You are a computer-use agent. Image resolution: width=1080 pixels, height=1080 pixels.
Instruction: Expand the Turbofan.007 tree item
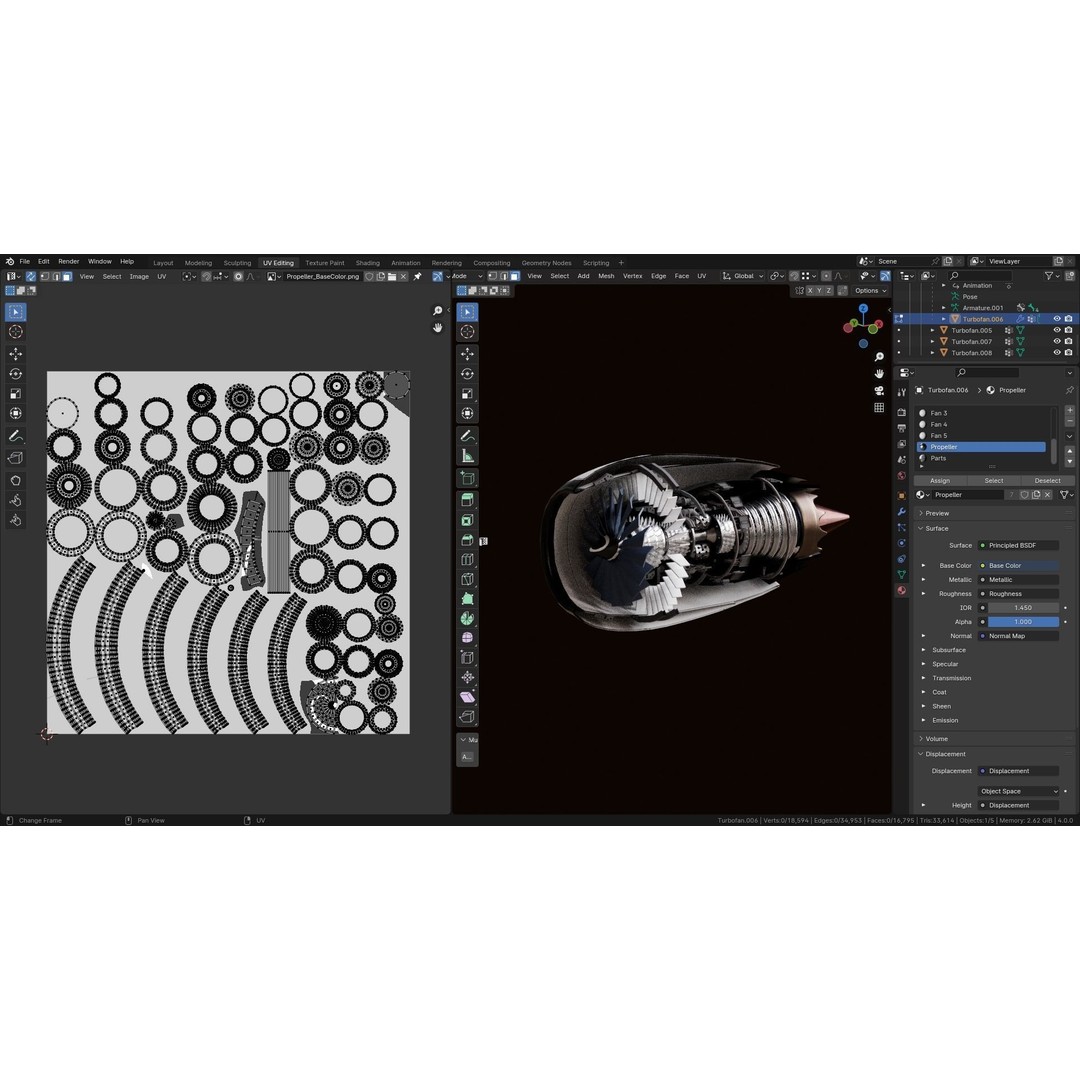coord(933,342)
